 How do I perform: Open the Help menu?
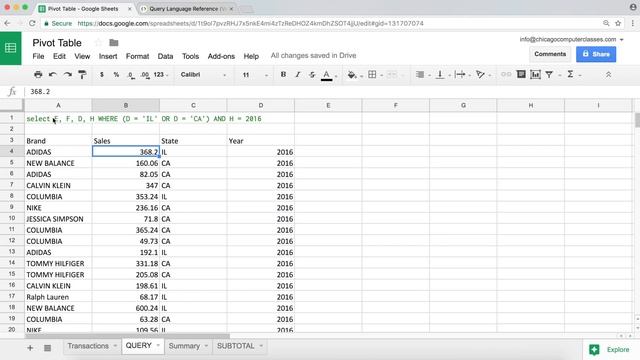[251, 56]
